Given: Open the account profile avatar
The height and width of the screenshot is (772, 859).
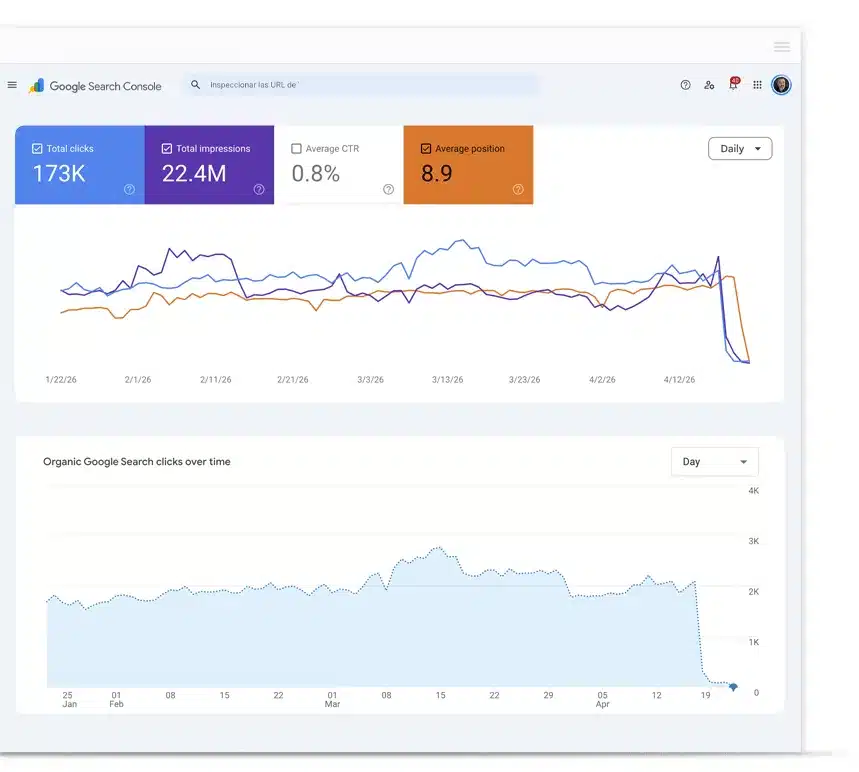Looking at the screenshot, I should coord(781,85).
